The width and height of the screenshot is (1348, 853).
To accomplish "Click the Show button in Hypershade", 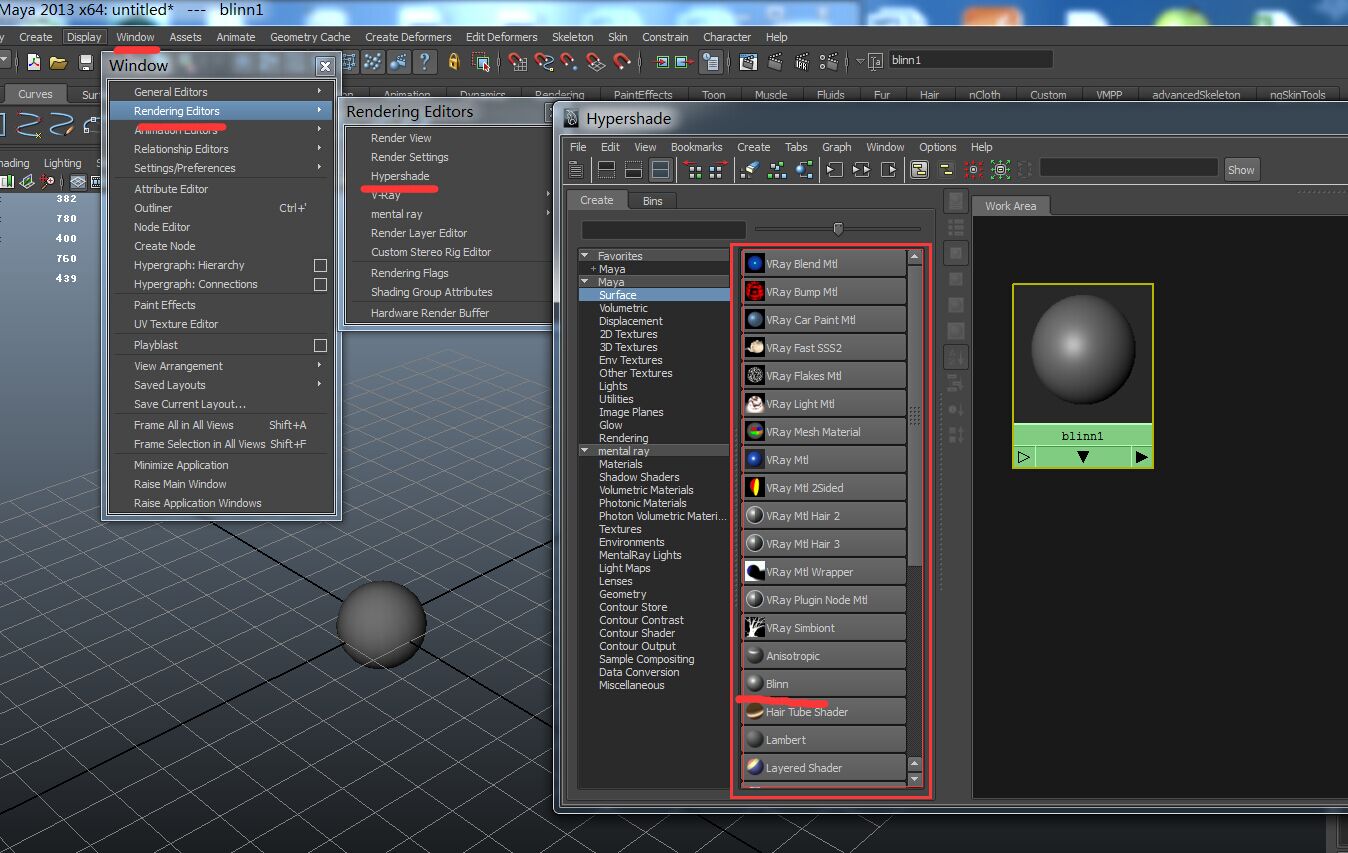I will click(1241, 170).
